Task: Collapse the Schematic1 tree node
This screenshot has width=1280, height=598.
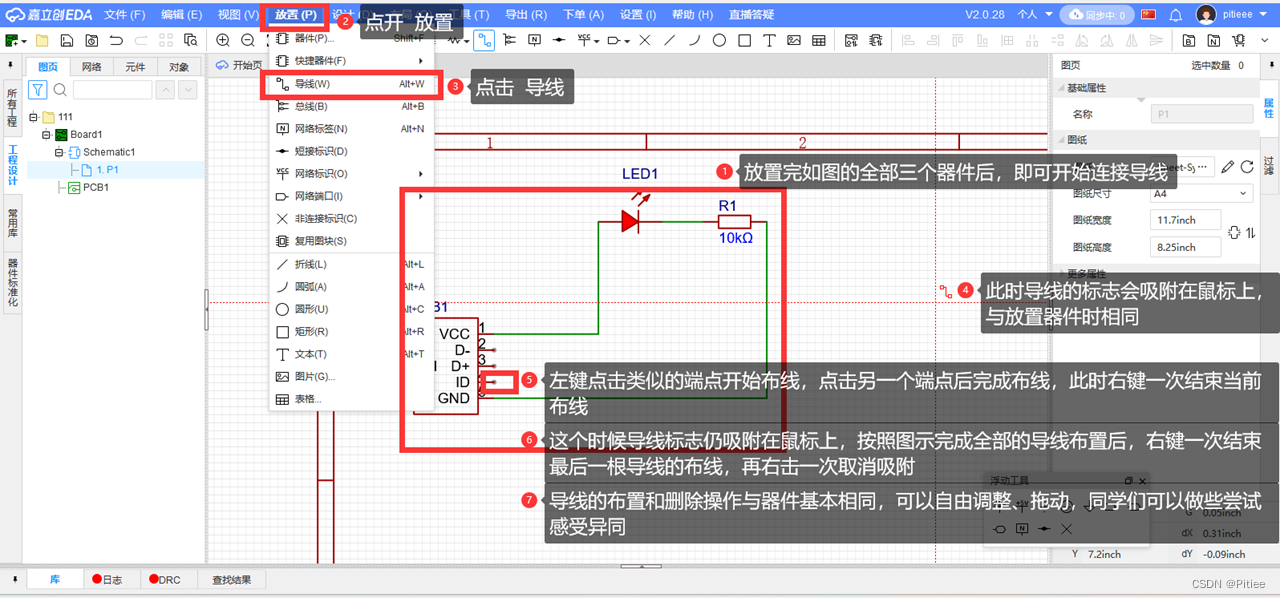Action: (59, 152)
